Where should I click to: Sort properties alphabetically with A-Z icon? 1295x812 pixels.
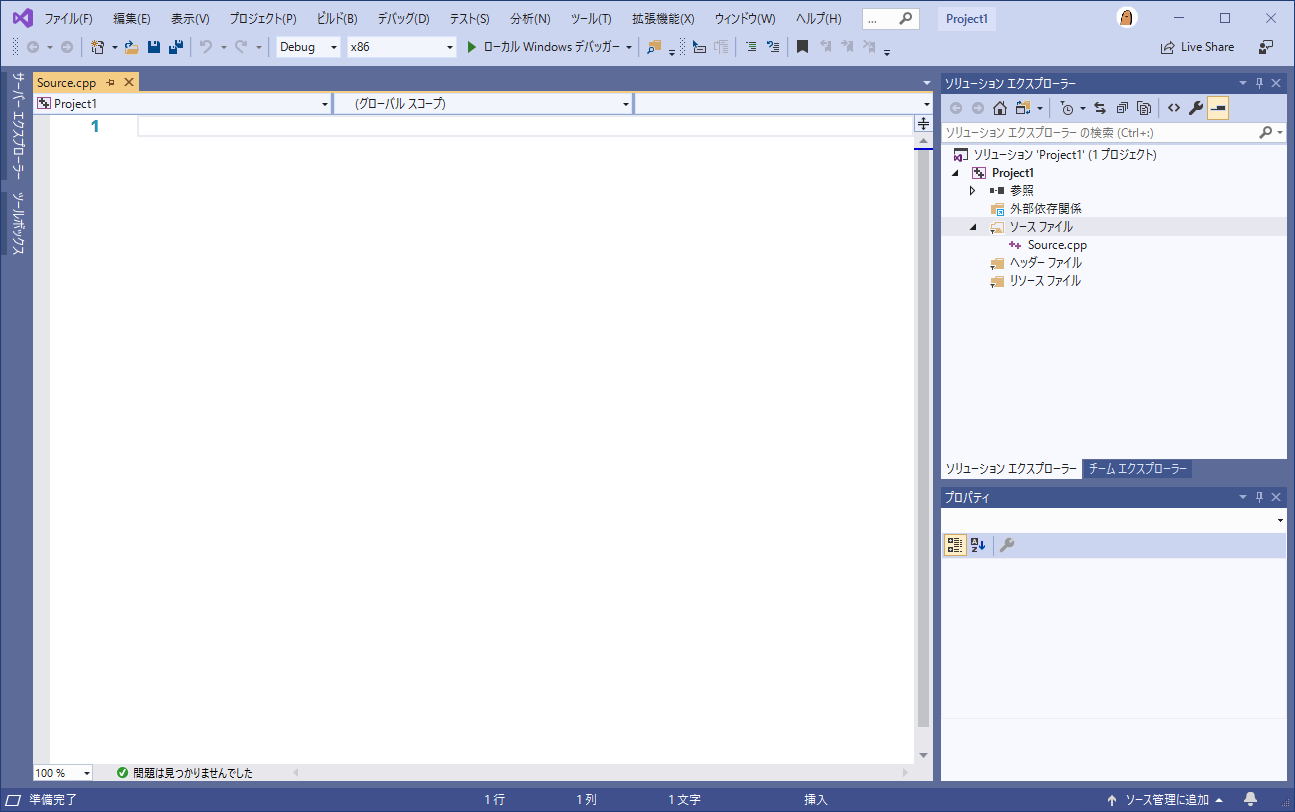pos(978,545)
